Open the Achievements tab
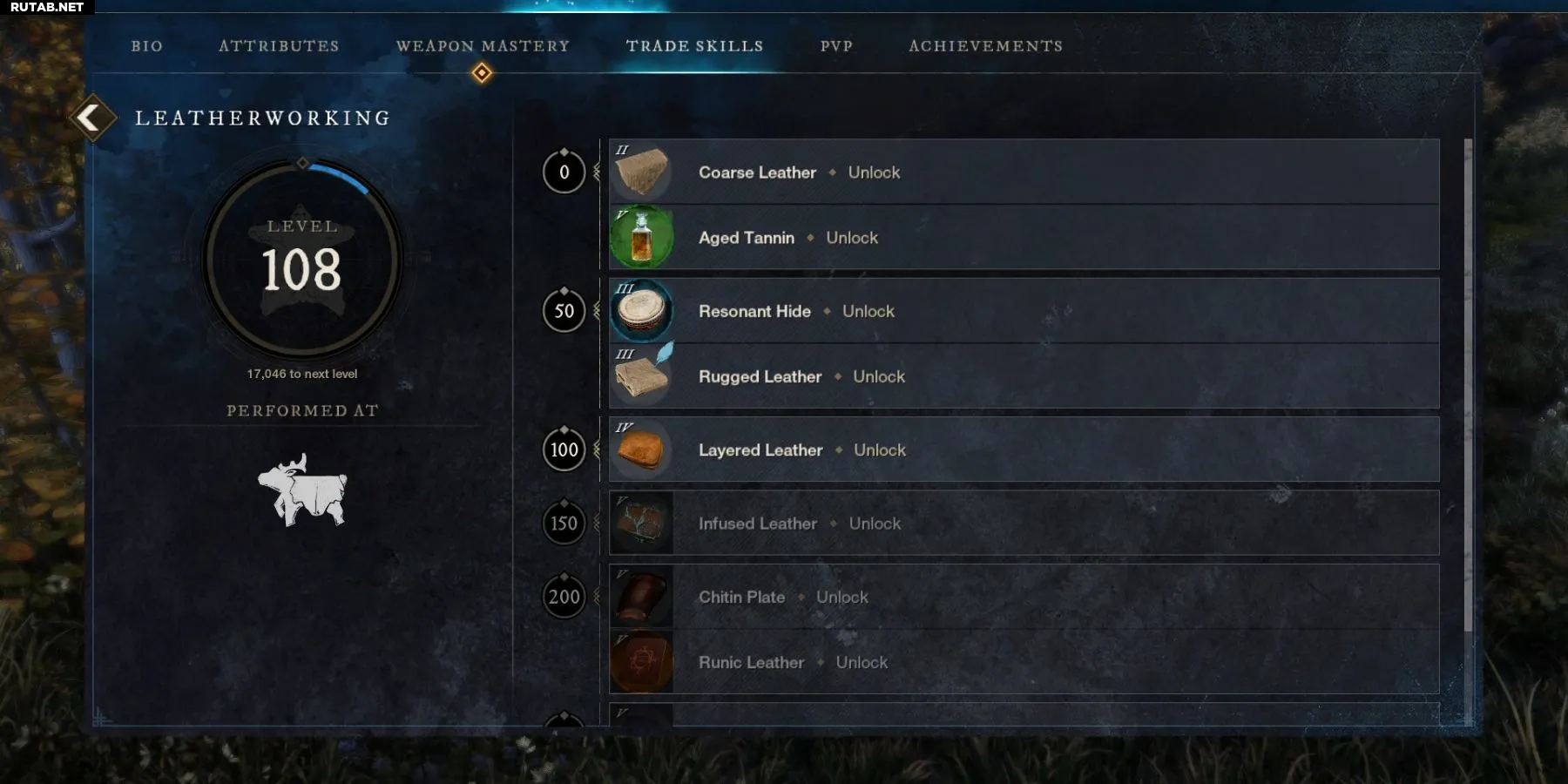Image resolution: width=1568 pixels, height=784 pixels. [986, 46]
